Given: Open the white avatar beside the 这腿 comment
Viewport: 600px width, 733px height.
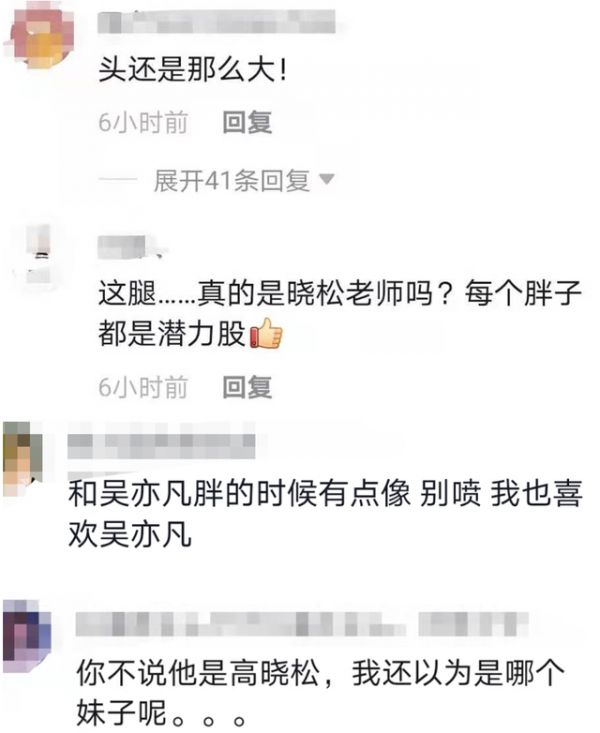Looking at the screenshot, I should (37, 254).
